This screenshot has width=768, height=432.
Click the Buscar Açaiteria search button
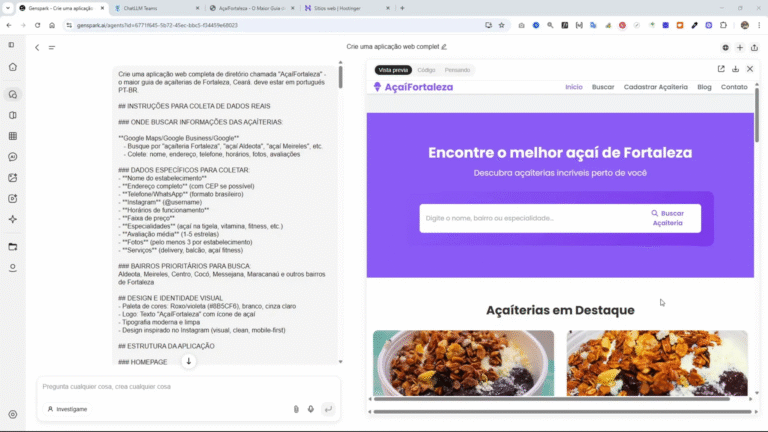pos(668,218)
